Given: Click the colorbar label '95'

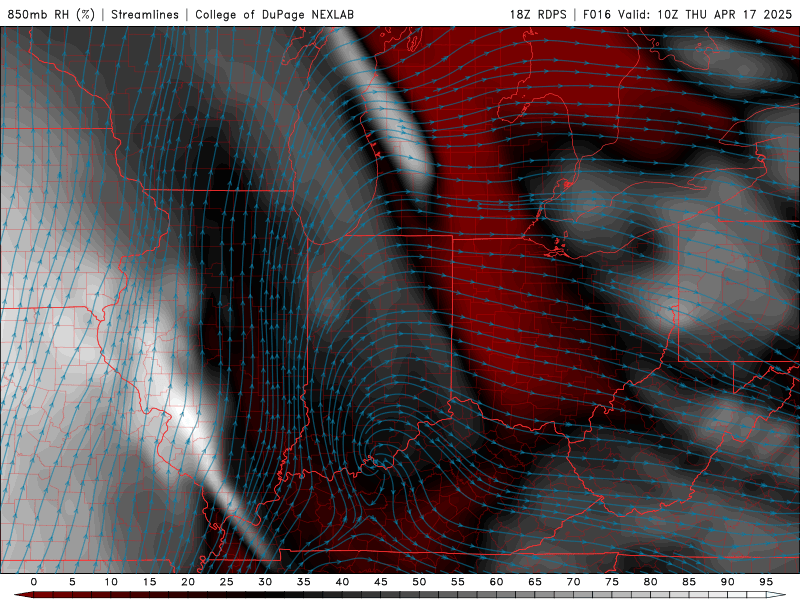Looking at the screenshot, I should 766,582.
